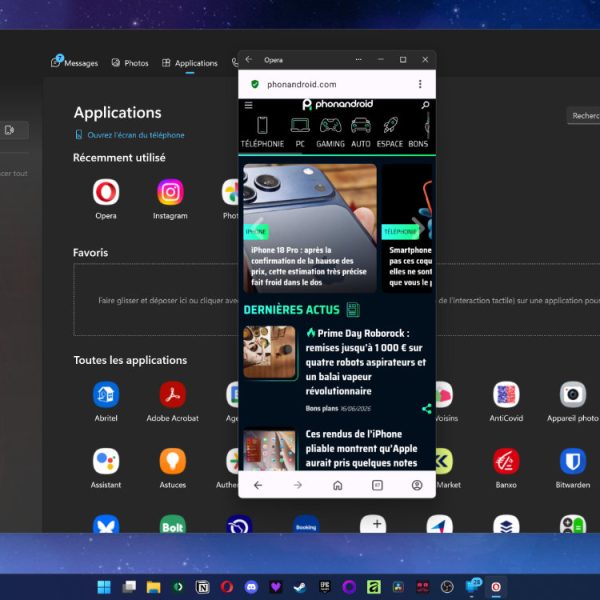Click the 'Bons plans' category label

click(322, 408)
